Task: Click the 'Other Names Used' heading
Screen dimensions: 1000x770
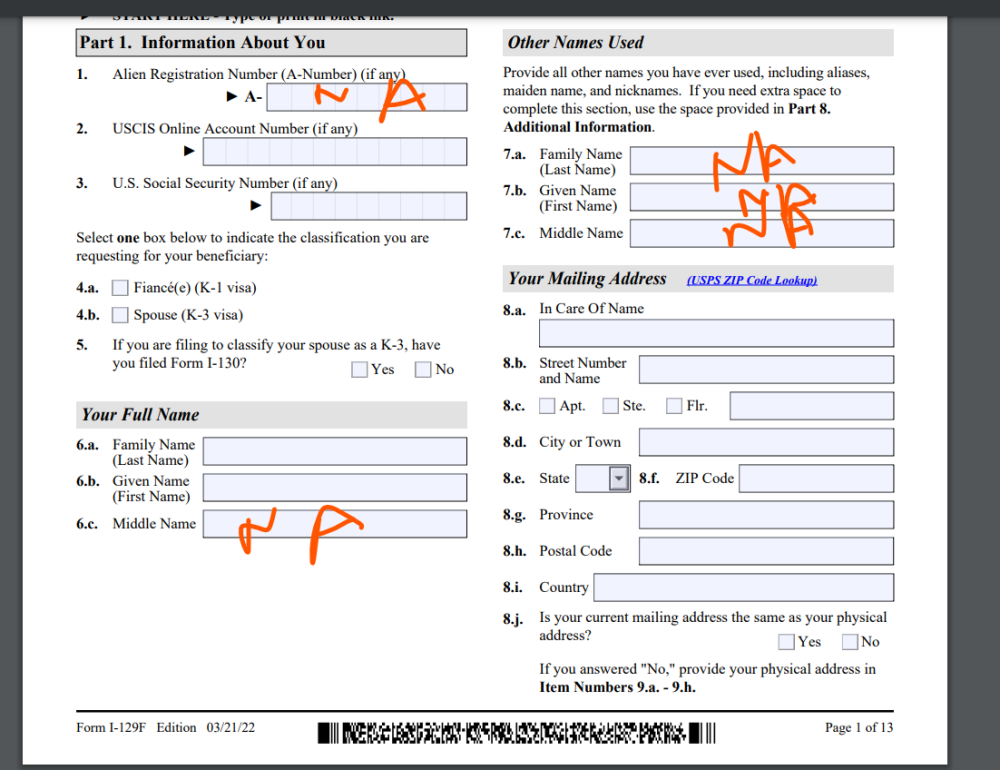Action: pos(575,43)
